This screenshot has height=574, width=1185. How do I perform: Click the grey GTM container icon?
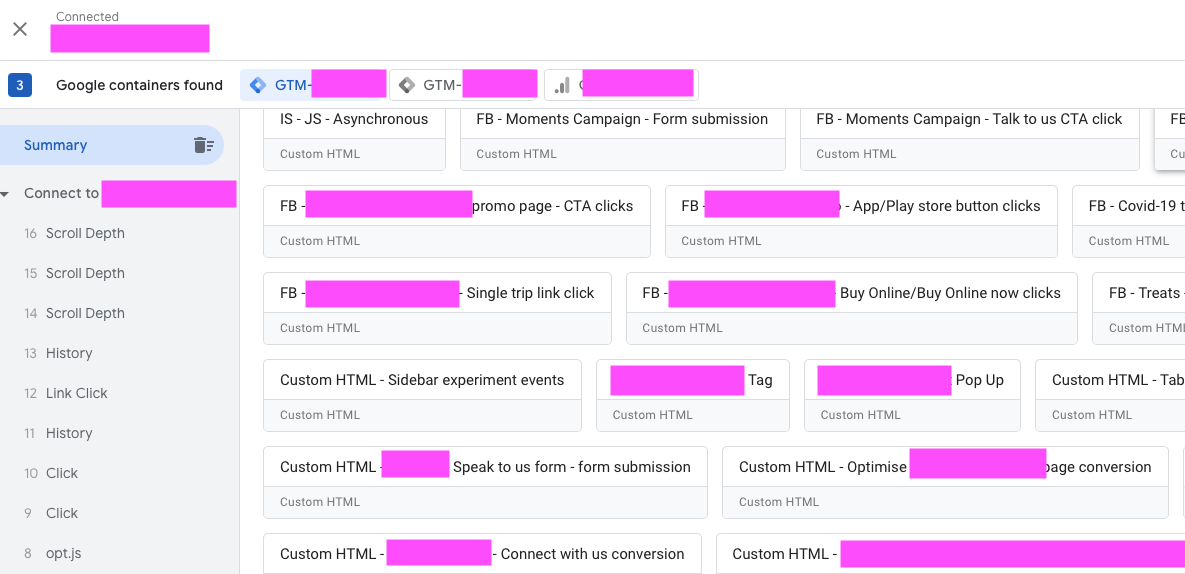pos(406,85)
